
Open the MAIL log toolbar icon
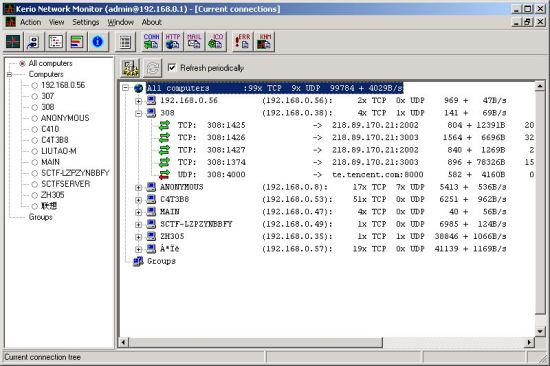pyautogui.click(x=194, y=42)
